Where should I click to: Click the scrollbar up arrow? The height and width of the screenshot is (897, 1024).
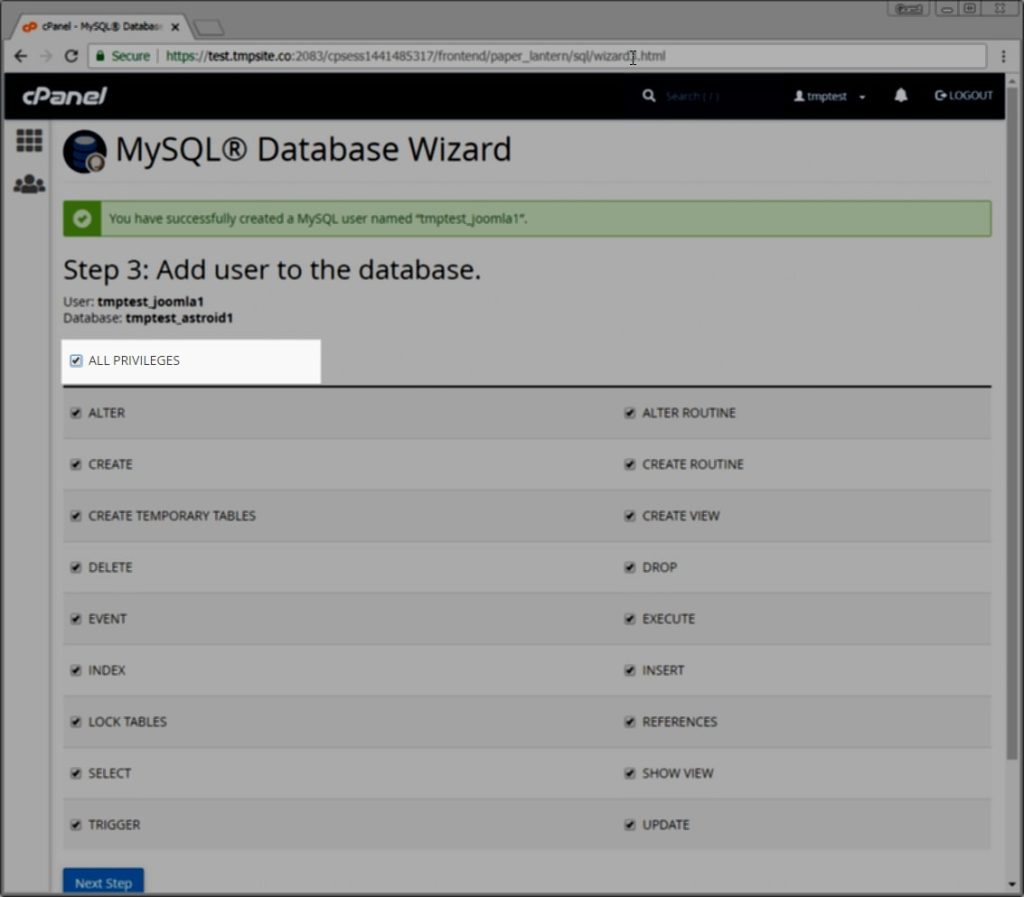click(1012, 82)
